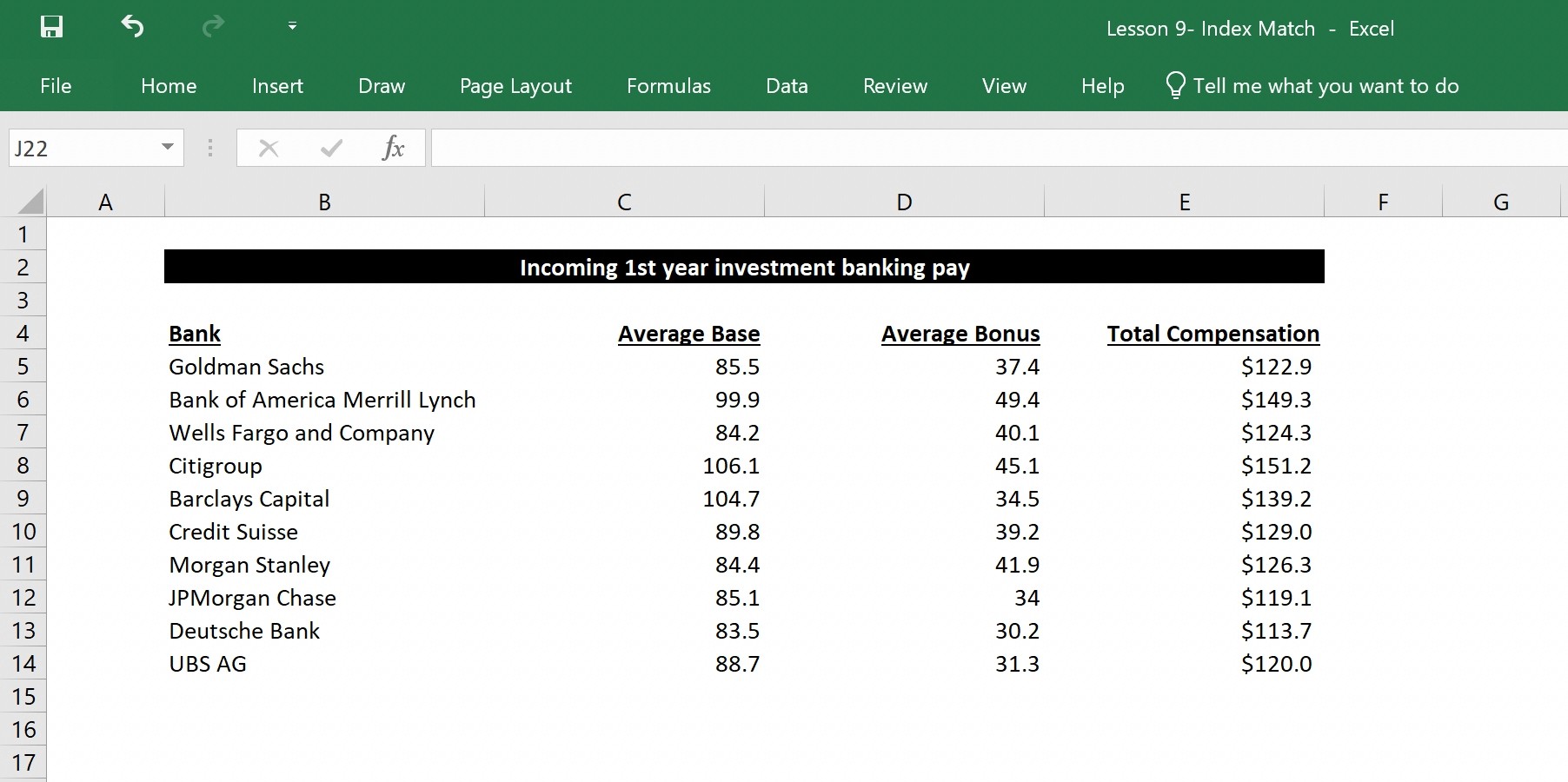
Task: Open the Draw ribbon tab
Action: tap(382, 86)
